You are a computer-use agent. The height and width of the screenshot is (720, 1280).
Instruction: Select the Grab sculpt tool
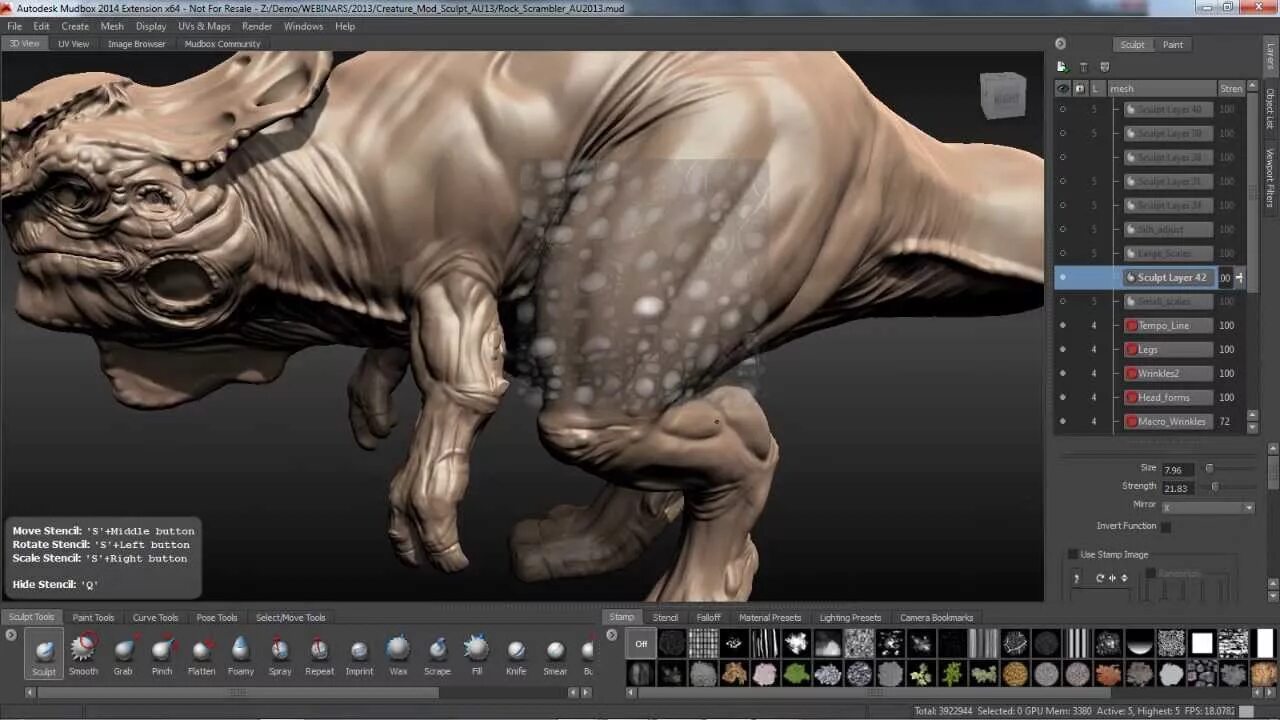[123, 654]
